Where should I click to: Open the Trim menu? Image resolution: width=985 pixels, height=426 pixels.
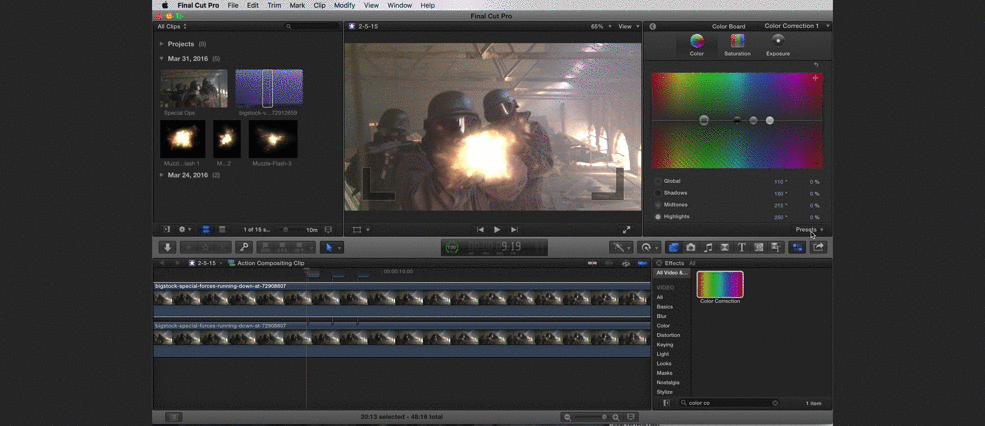click(273, 5)
